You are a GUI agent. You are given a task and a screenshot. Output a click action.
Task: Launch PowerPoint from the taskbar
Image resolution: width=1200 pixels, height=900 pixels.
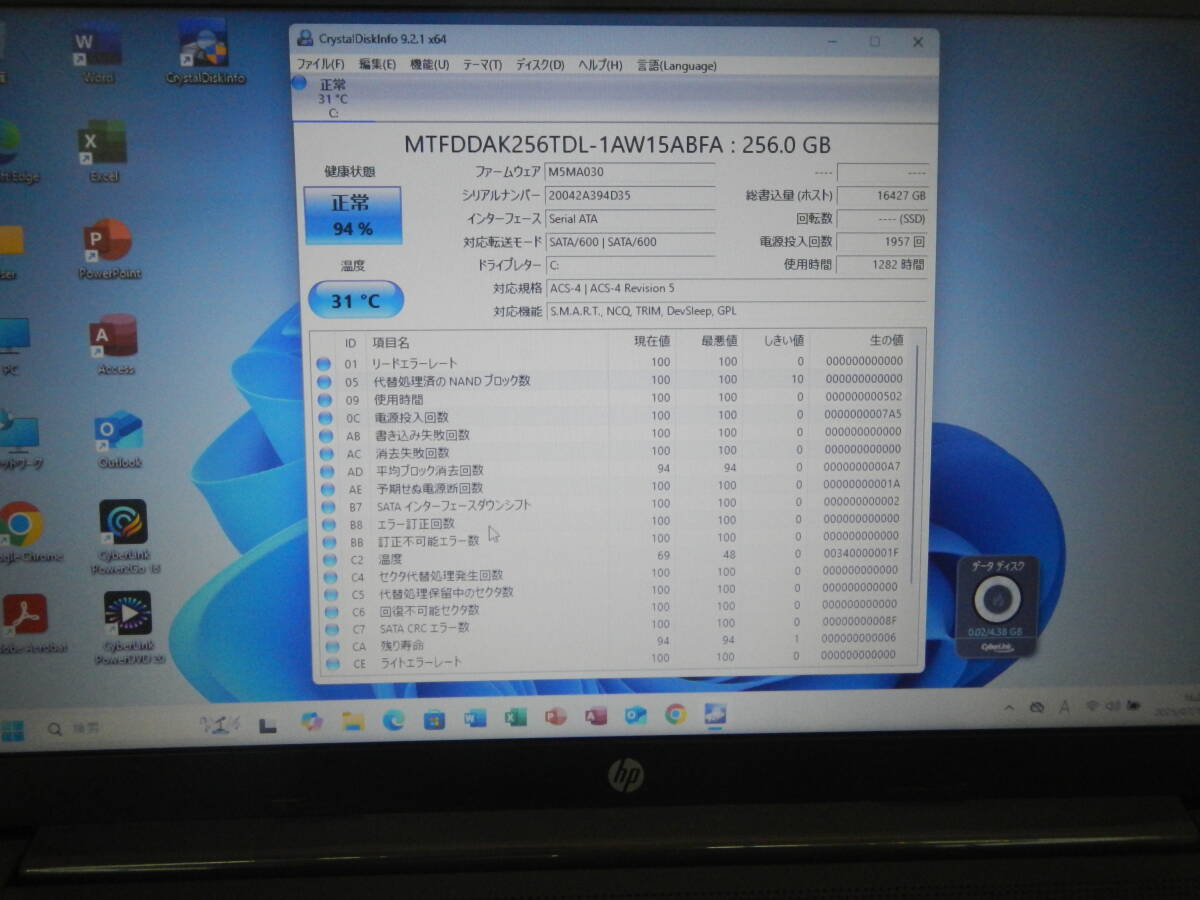coord(556,716)
